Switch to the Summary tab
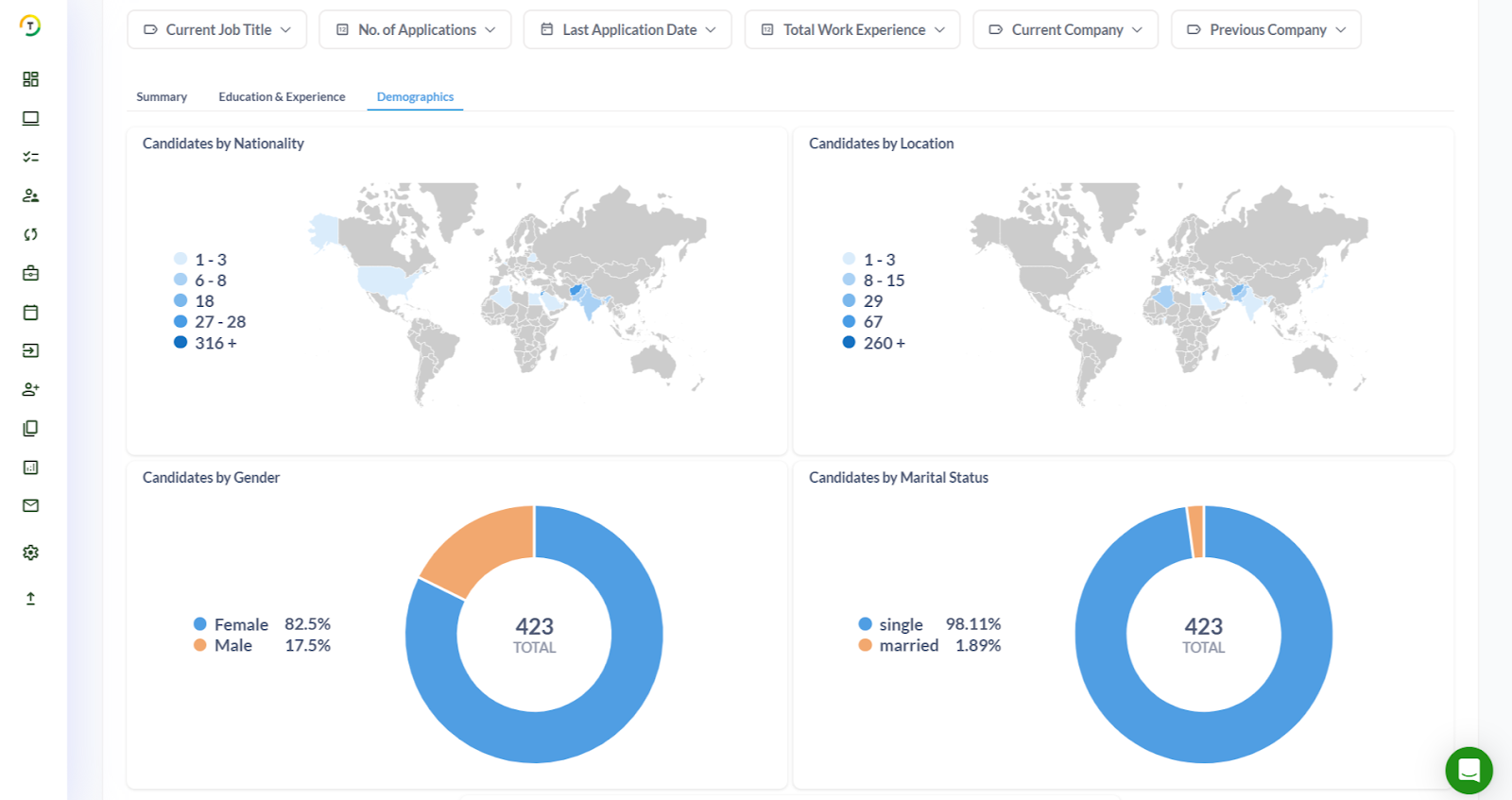The image size is (1512, 800). (162, 97)
